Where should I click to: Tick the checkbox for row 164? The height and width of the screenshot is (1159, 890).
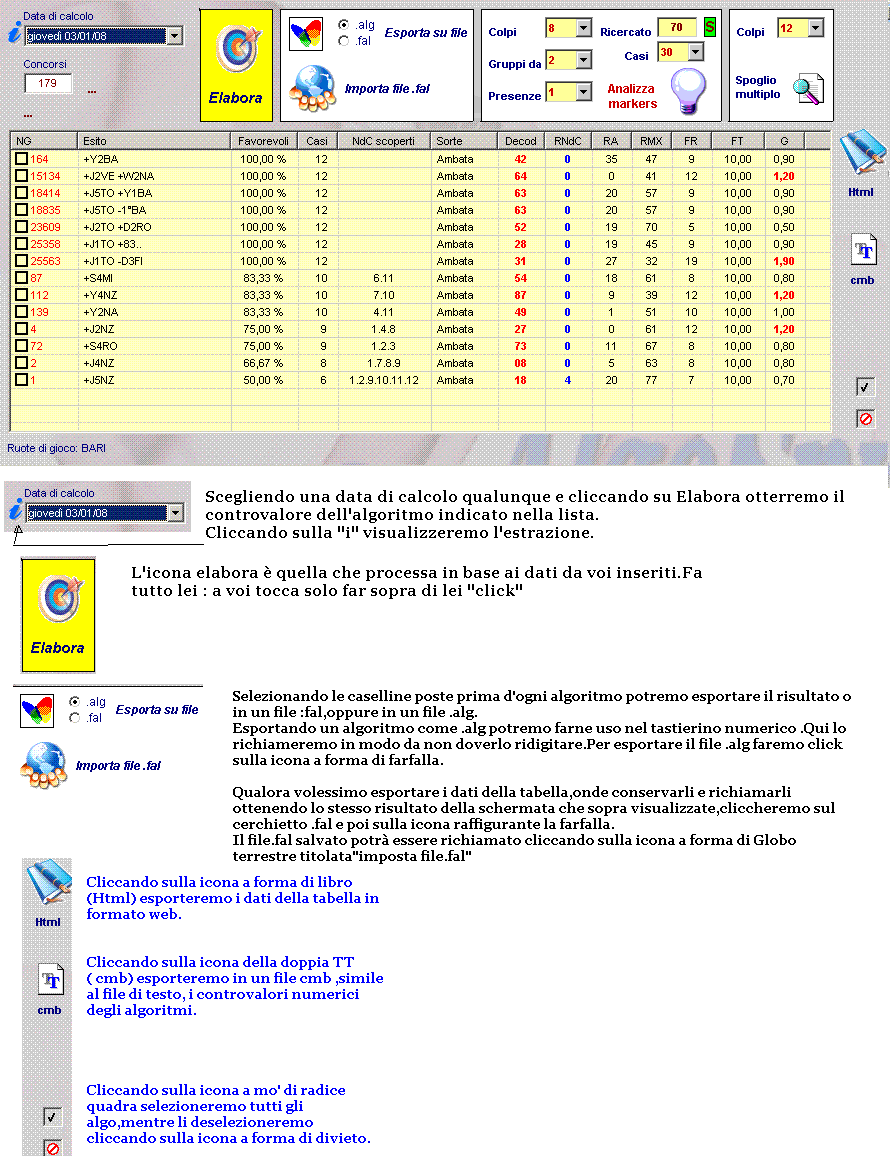(x=21, y=158)
